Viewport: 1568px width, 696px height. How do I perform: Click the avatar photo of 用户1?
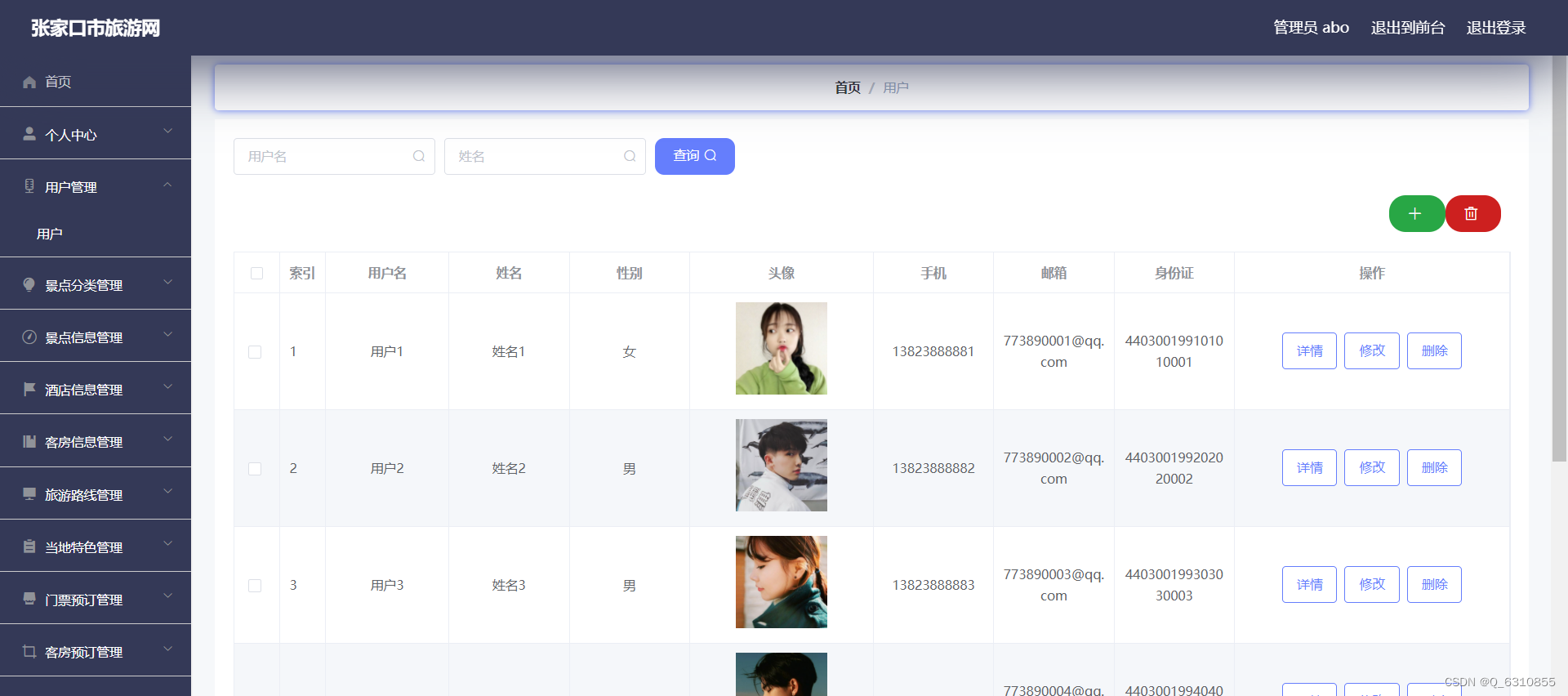tap(782, 349)
